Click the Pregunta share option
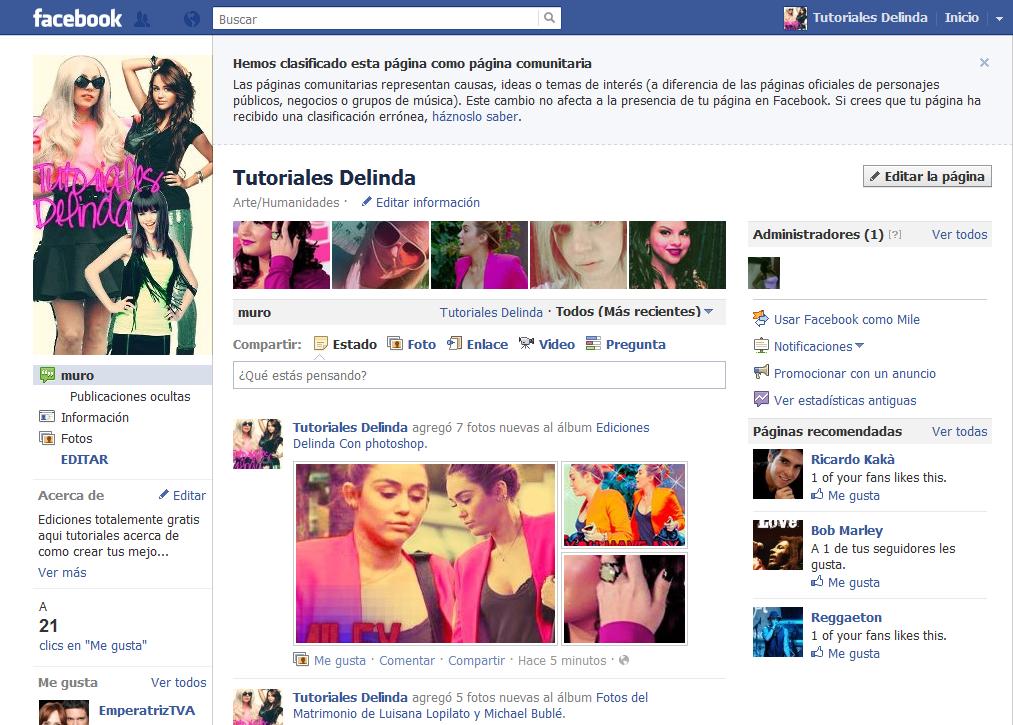Viewport: 1013px width, 725px height. (625, 344)
